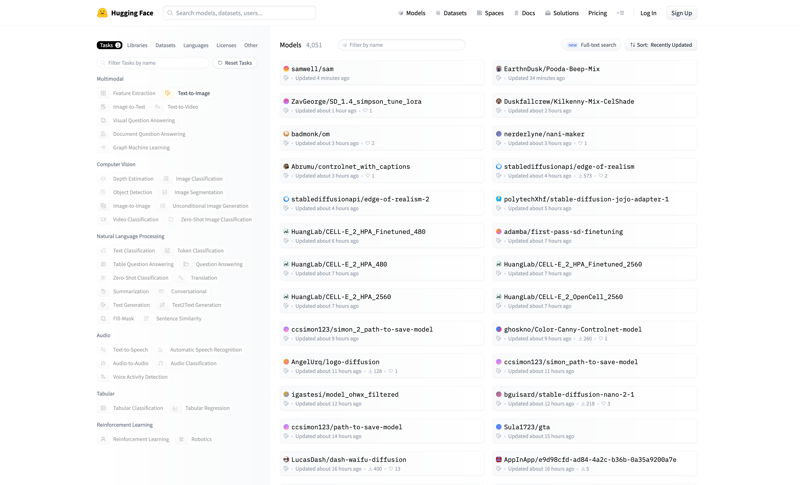Click the Reinforcement Learning task icon
Viewport: 800px width, 485px height.
(103, 439)
